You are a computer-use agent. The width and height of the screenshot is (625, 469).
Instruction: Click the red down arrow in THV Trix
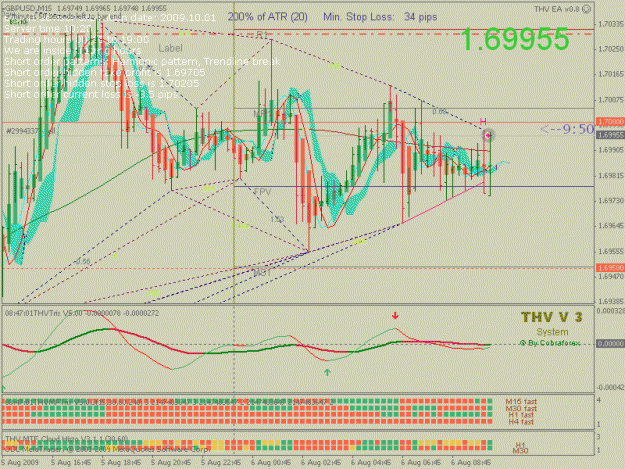click(395, 316)
